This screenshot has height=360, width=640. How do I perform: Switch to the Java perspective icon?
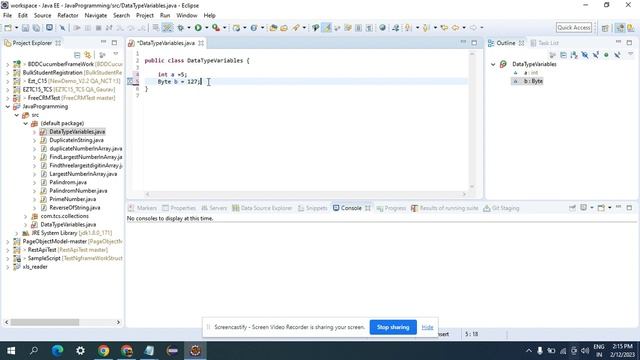click(x=631, y=28)
